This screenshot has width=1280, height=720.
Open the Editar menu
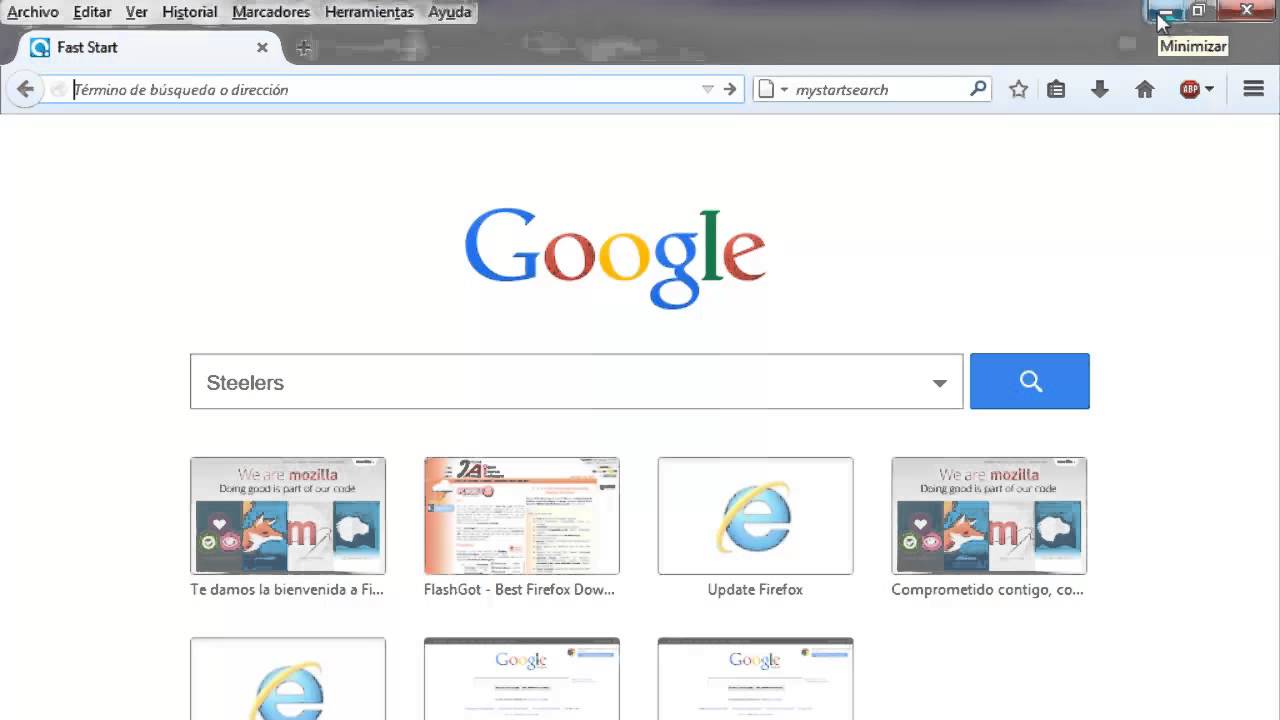[92, 12]
